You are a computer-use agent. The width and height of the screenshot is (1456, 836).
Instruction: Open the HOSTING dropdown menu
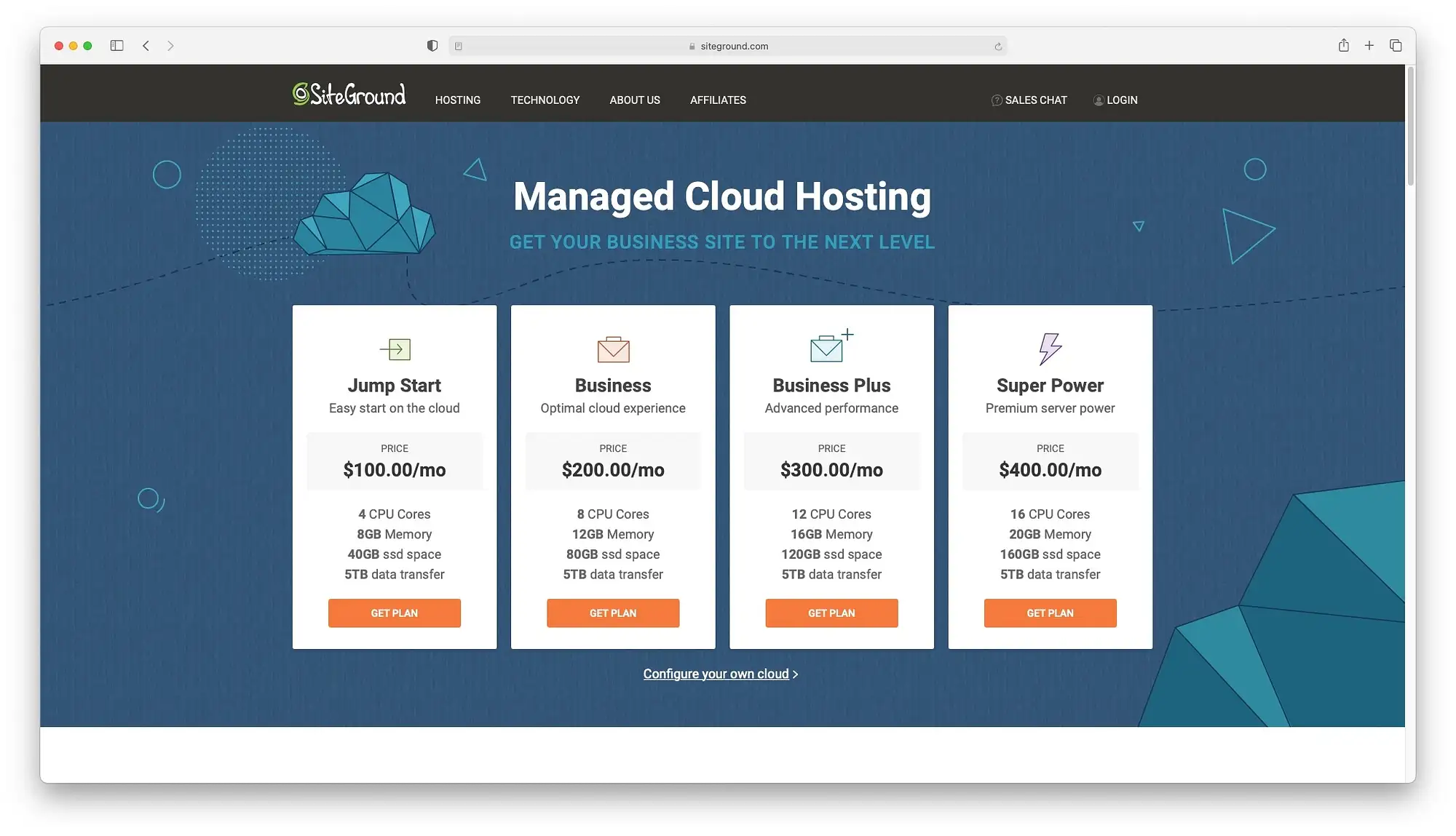(x=457, y=100)
